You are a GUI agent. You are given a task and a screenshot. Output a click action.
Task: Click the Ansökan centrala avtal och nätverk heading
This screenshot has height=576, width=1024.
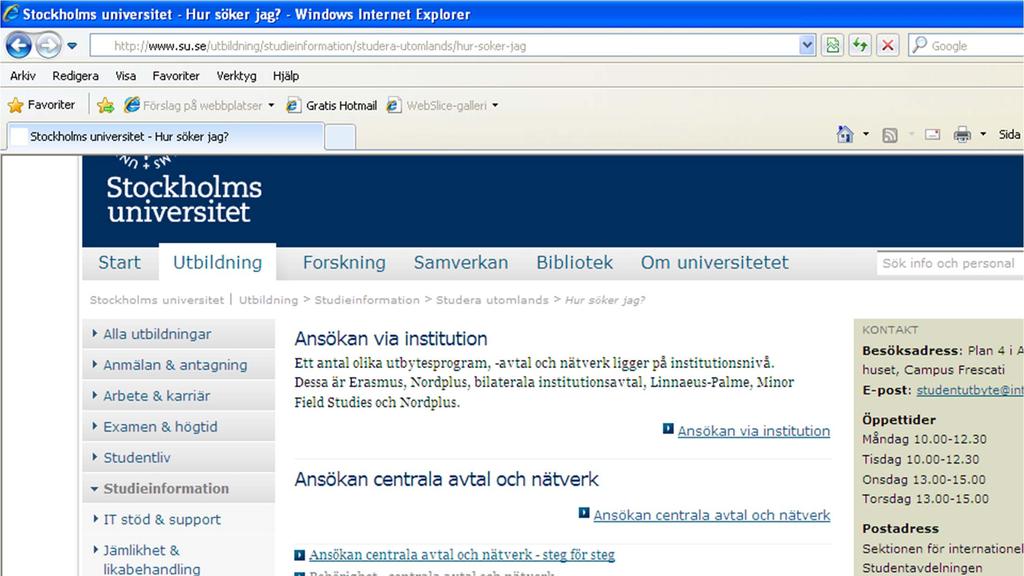click(x=446, y=479)
